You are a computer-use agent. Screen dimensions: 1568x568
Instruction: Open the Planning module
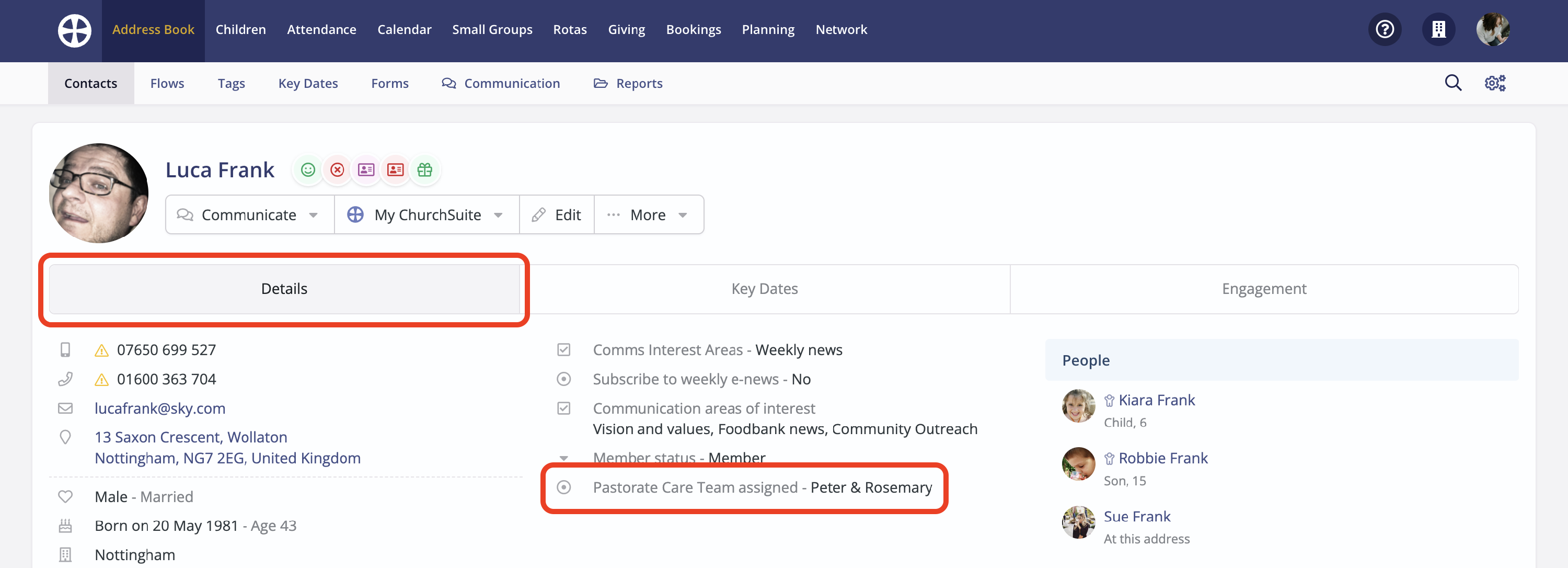pyautogui.click(x=768, y=30)
